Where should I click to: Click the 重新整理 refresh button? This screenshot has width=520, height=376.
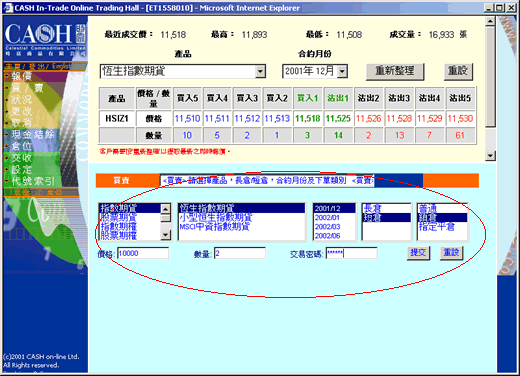tap(395, 71)
